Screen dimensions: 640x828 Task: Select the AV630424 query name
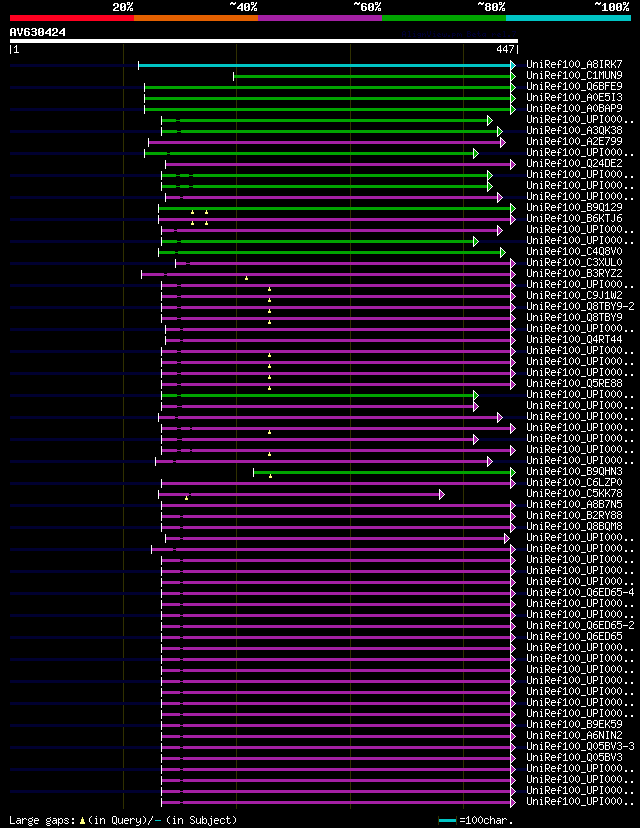pyautogui.click(x=37, y=32)
